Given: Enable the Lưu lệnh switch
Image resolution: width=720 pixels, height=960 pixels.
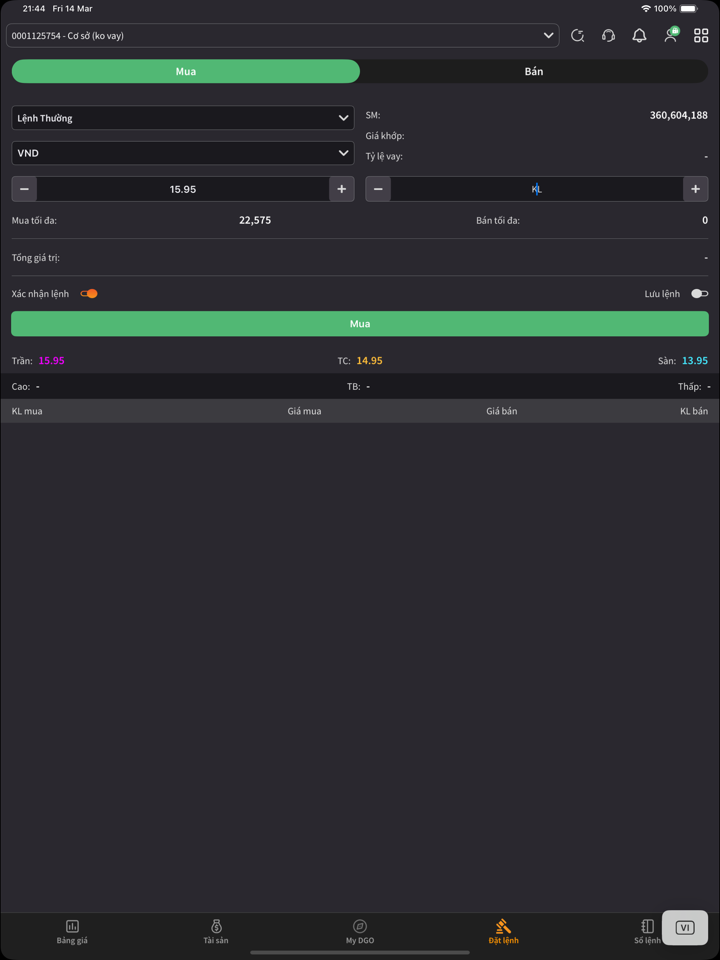Looking at the screenshot, I should (x=699, y=294).
